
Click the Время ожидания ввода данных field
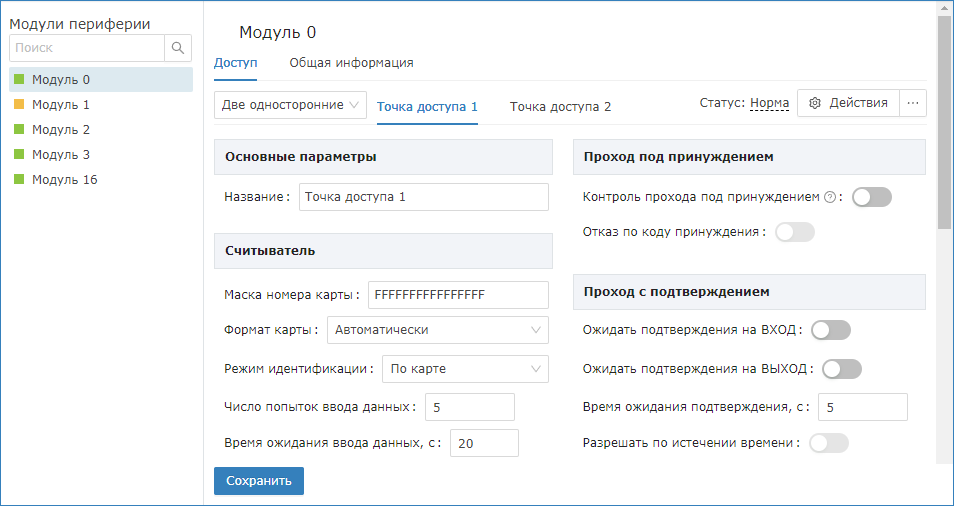(484, 443)
